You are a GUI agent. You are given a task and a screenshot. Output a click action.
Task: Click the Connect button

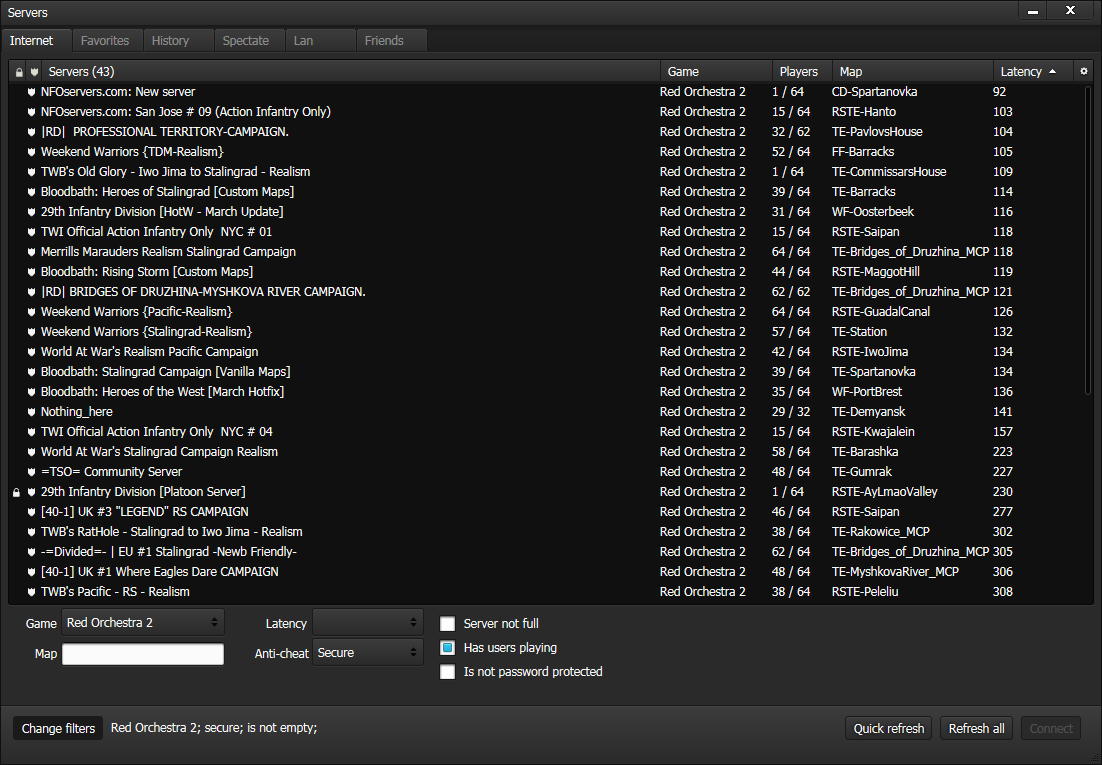coord(1051,728)
